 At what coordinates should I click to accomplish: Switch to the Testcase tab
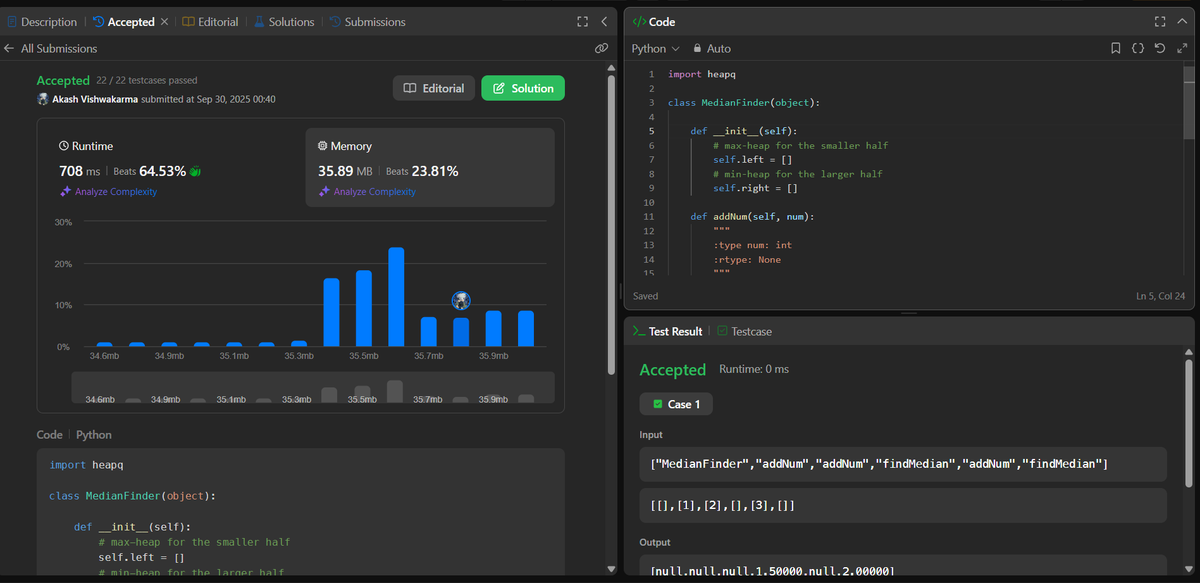pyautogui.click(x=744, y=331)
